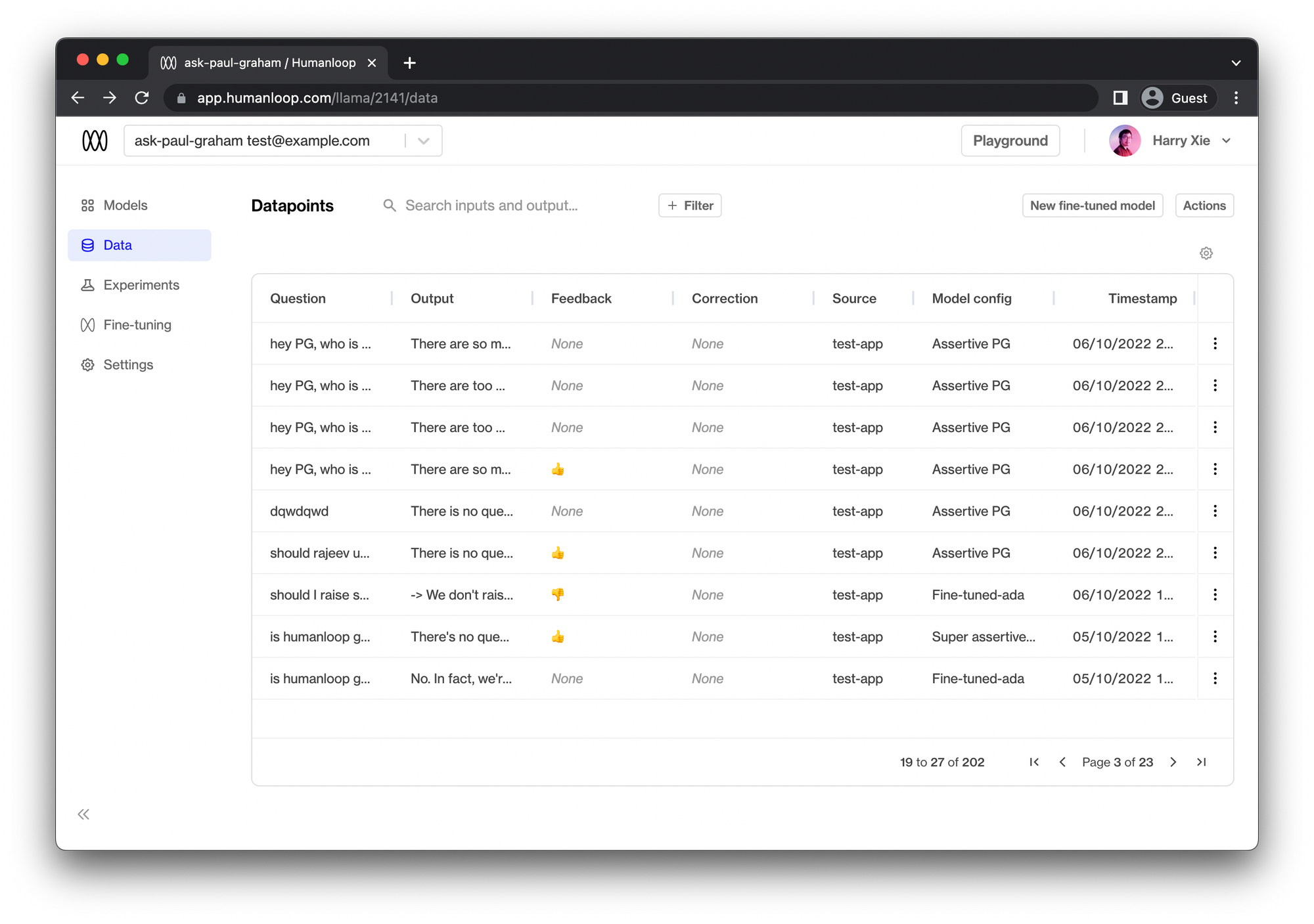Jump to last page of datapoints
This screenshot has width=1314, height=924.
pyautogui.click(x=1202, y=762)
